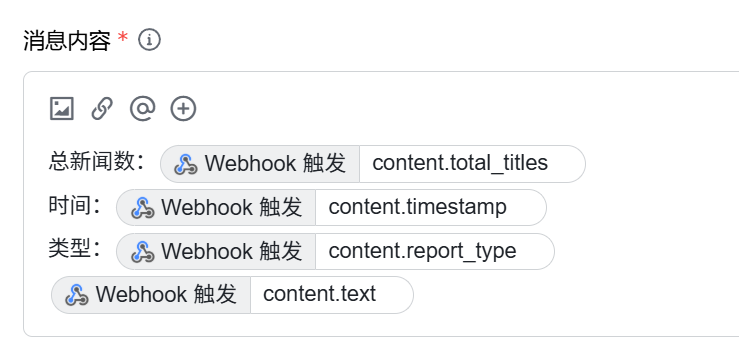The image size is (739, 364).
Task: Click Webhook 触发 label before content.total_titles
Action: click(275, 164)
